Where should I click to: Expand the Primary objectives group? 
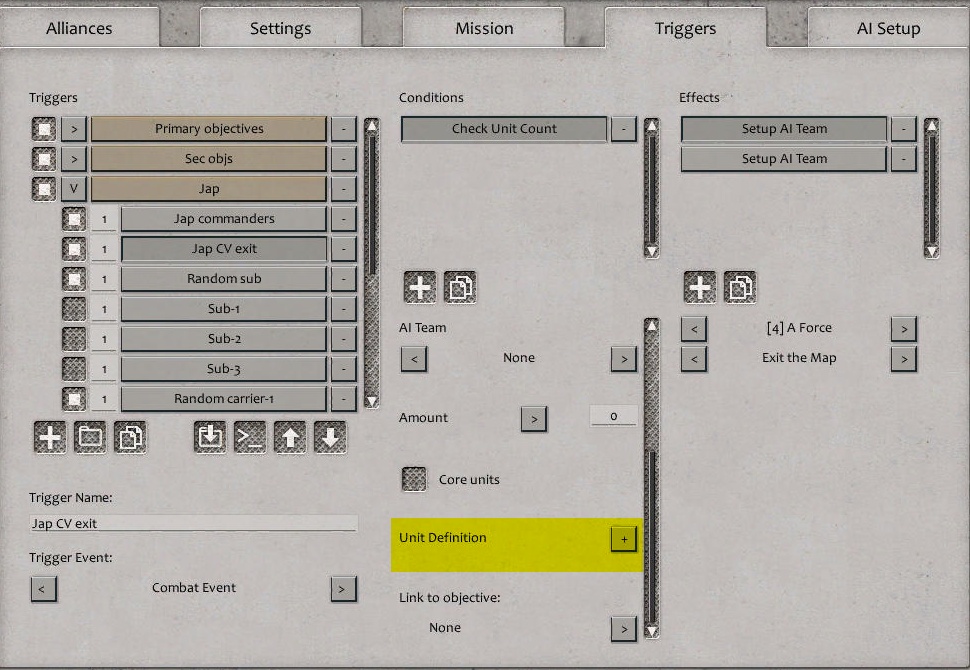pyautogui.click(x=74, y=129)
